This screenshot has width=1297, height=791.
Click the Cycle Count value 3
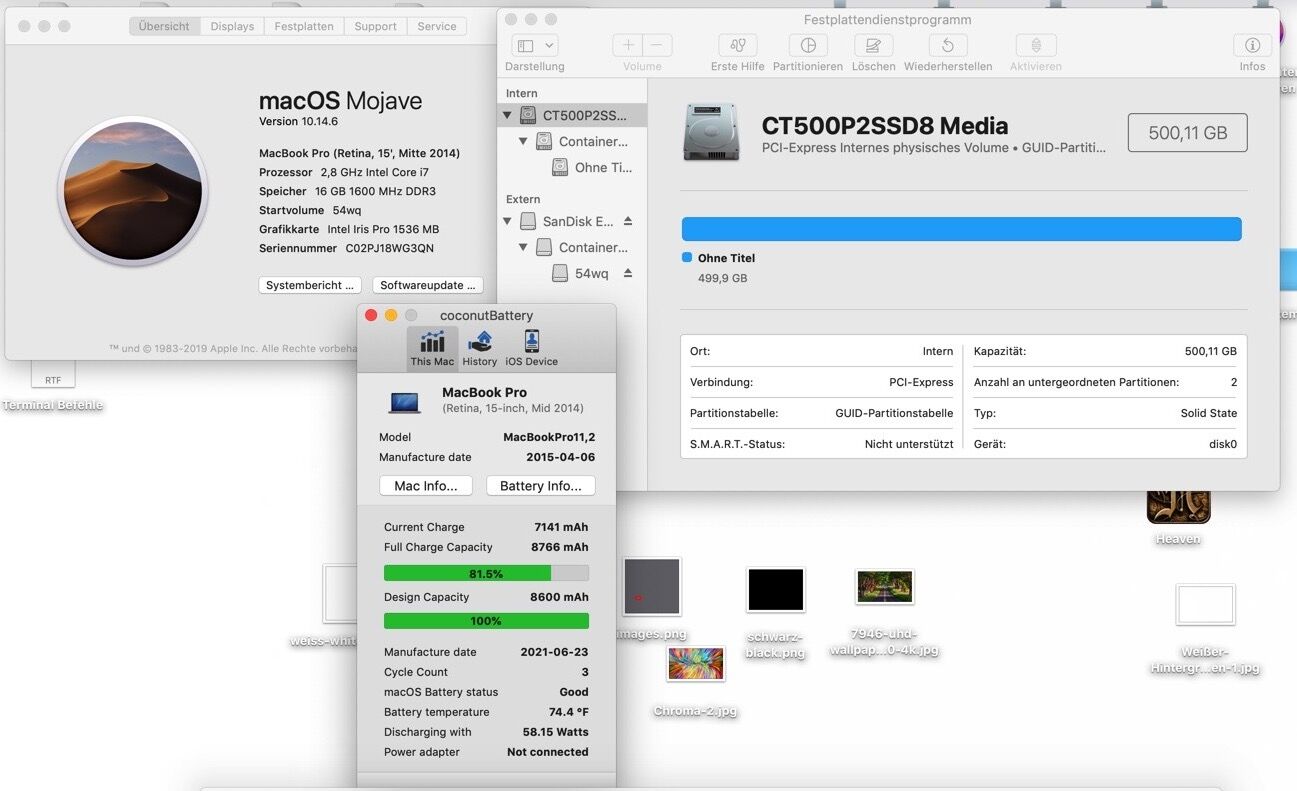point(585,672)
